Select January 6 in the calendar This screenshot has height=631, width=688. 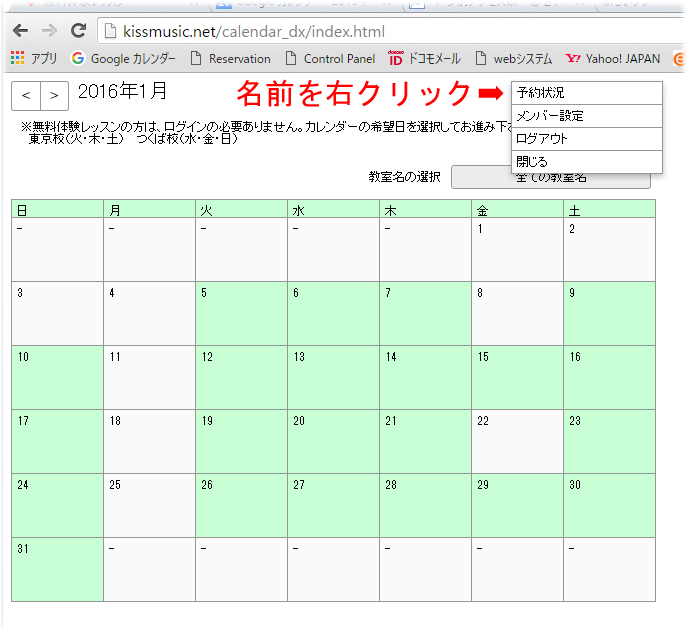pos(333,313)
